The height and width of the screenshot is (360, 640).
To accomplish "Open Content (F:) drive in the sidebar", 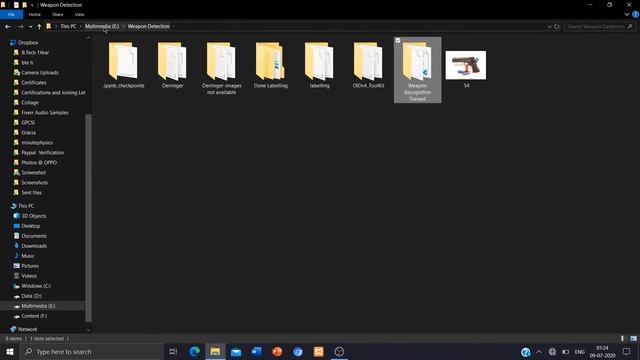I will tap(34, 316).
